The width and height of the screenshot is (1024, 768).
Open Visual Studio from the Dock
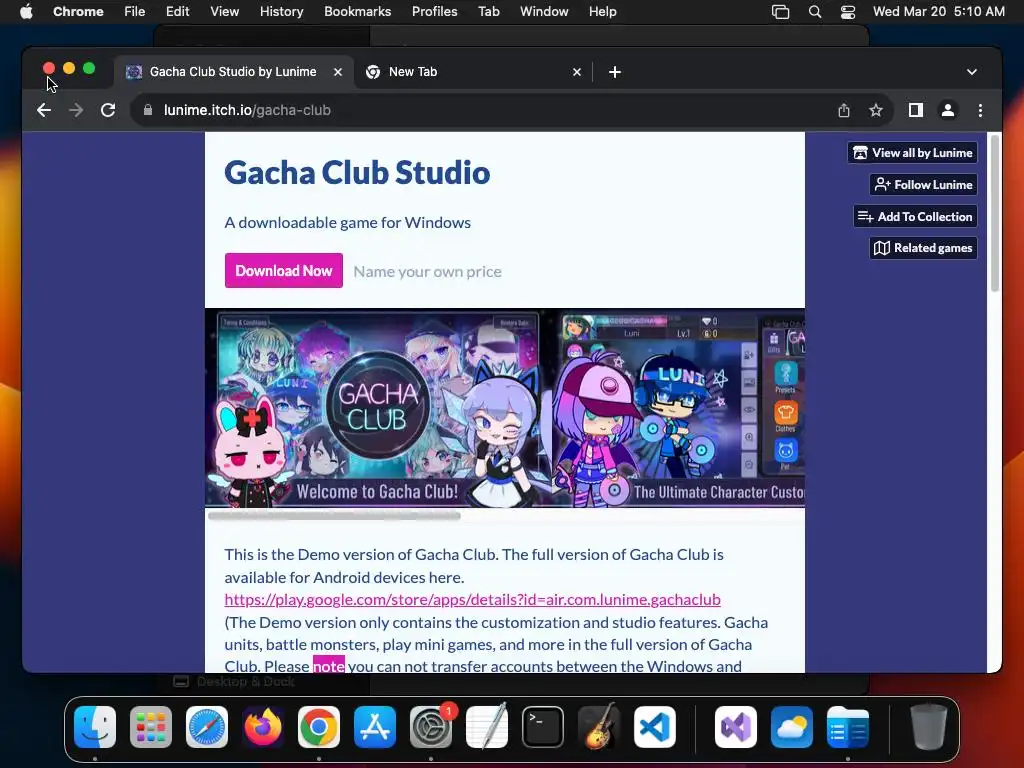tap(736, 727)
